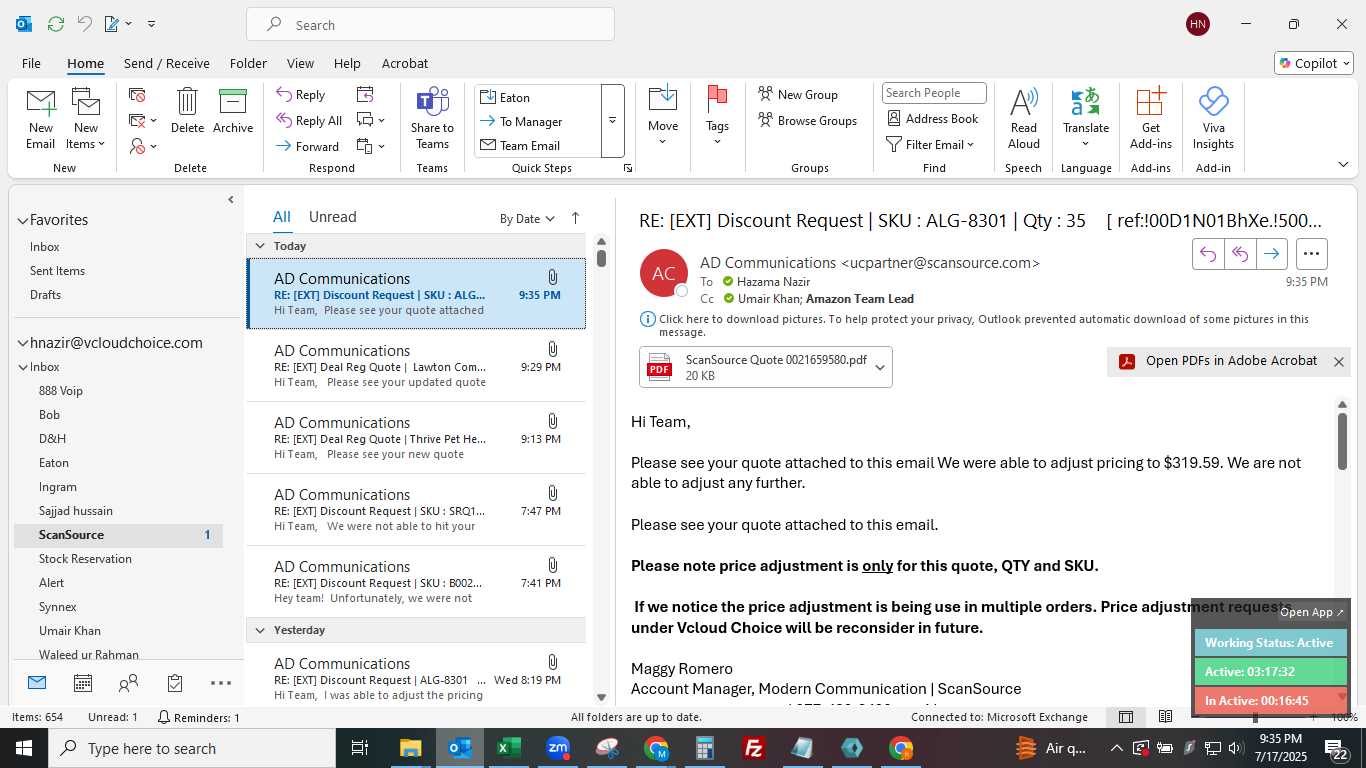
Task: Switch to People view in navigation bar
Action: (x=129, y=683)
